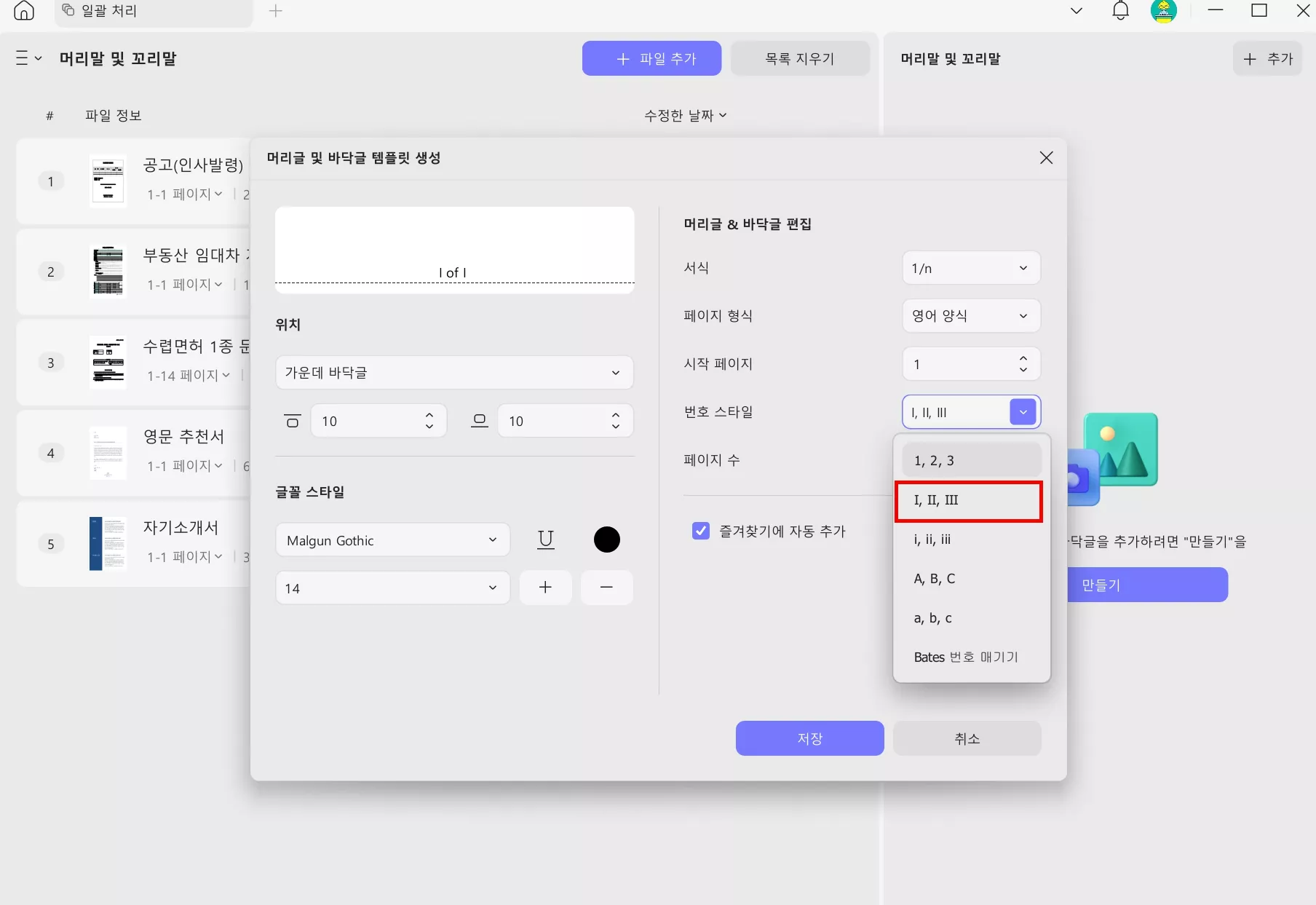Click the 파일 추가 button
Screen dimensions: 1316x905
651,58
